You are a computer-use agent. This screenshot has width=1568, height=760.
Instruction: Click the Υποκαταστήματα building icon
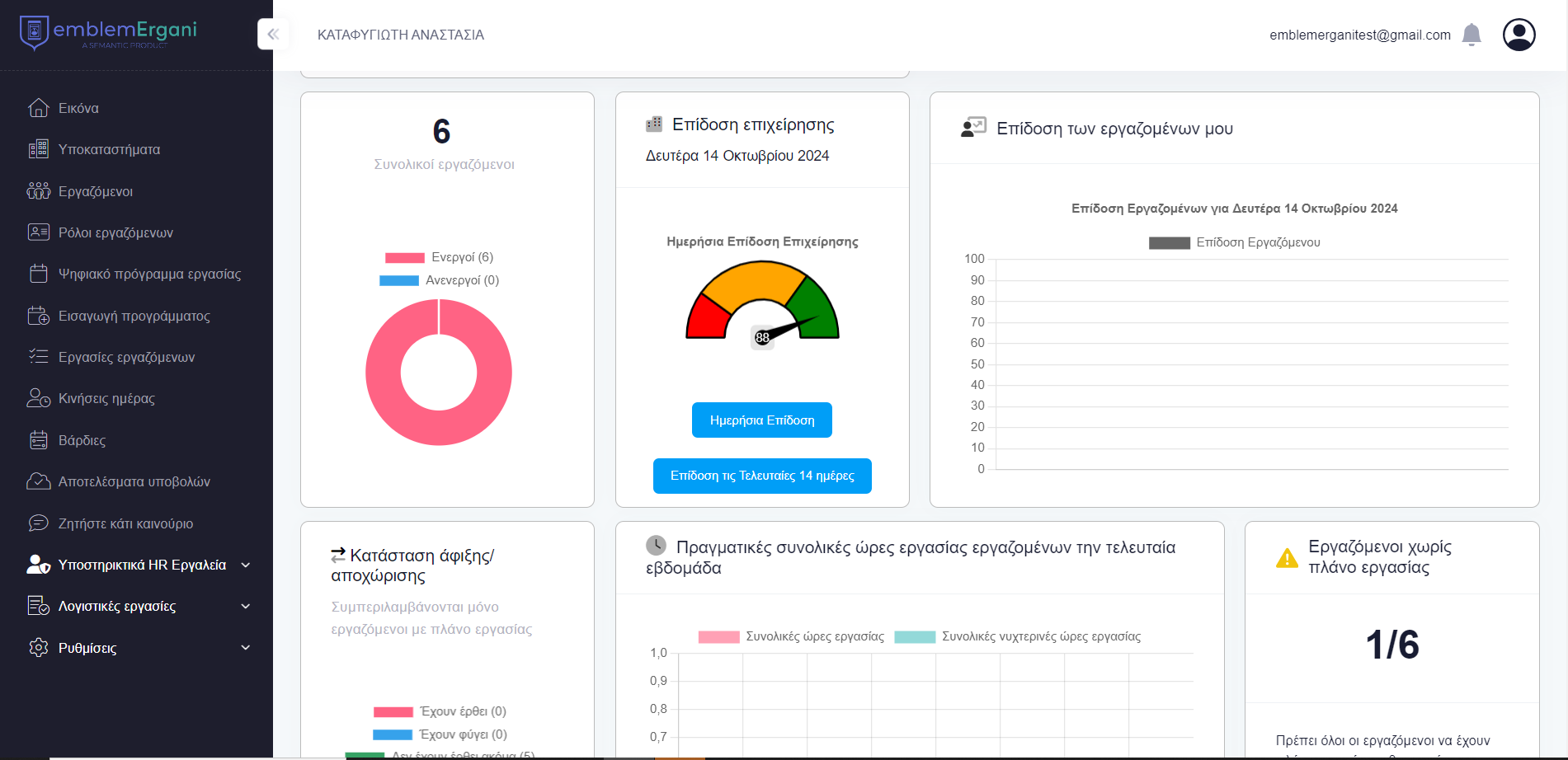pos(38,149)
